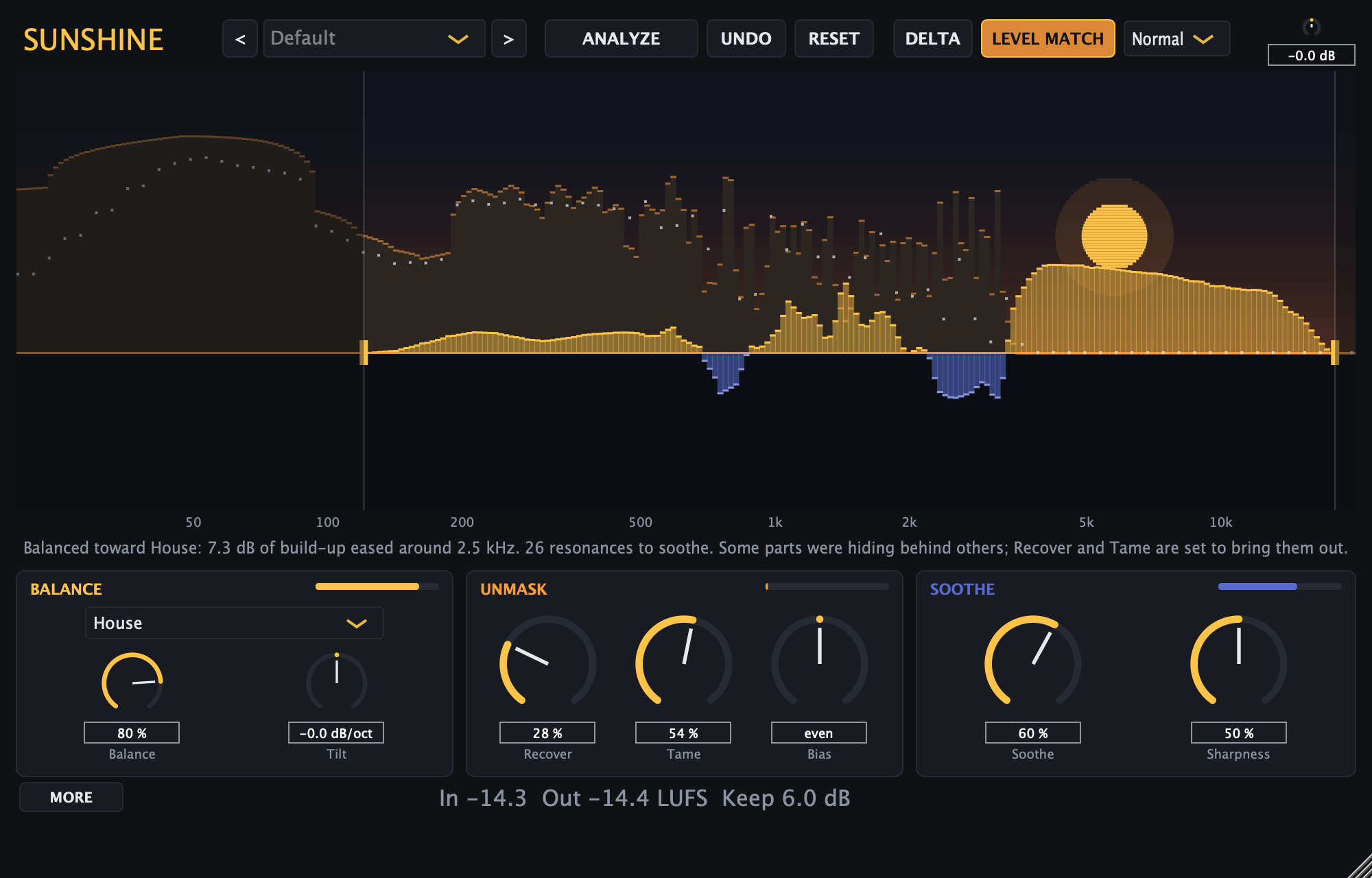Click the 54 % Tame value field
Screen dimensions: 1372x878
coord(683,733)
